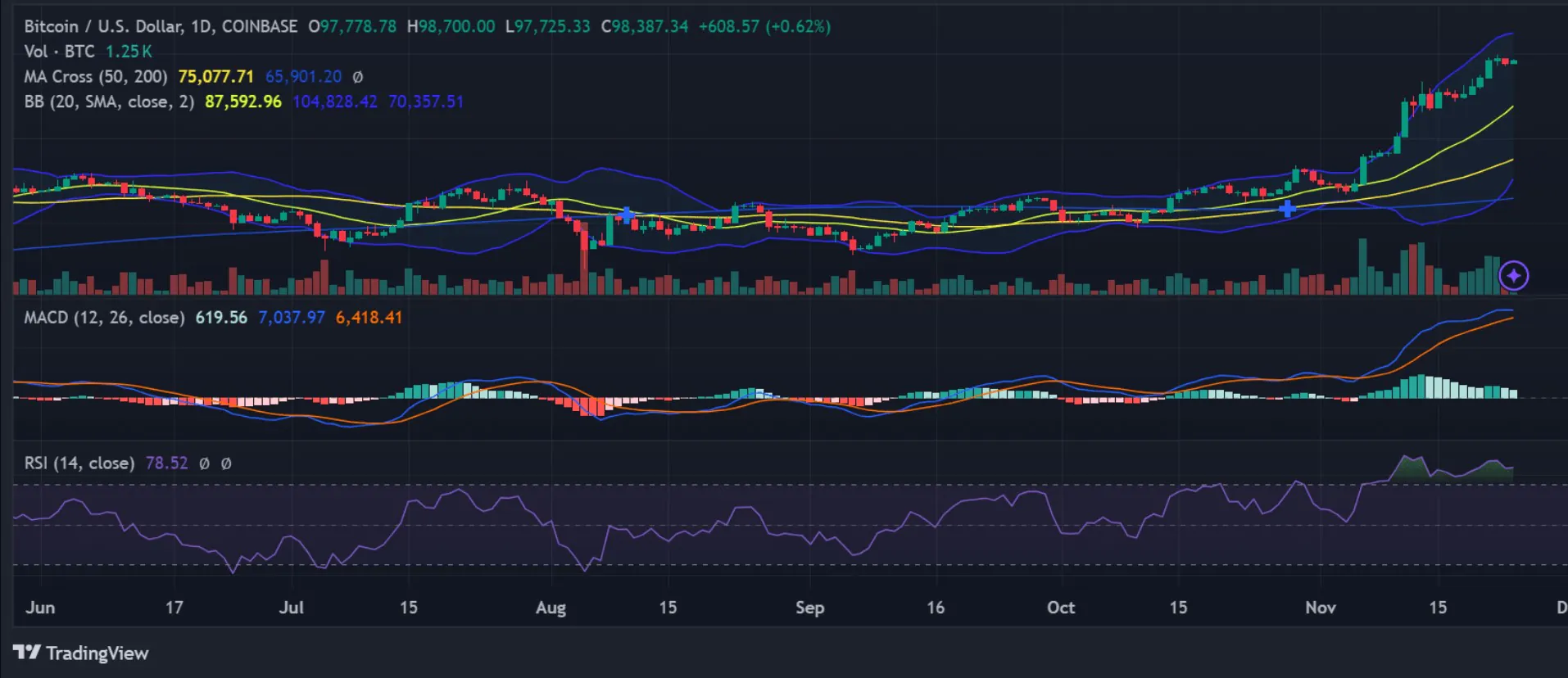
Task: Select the Vol · BTC indicator label
Action: (x=60, y=52)
